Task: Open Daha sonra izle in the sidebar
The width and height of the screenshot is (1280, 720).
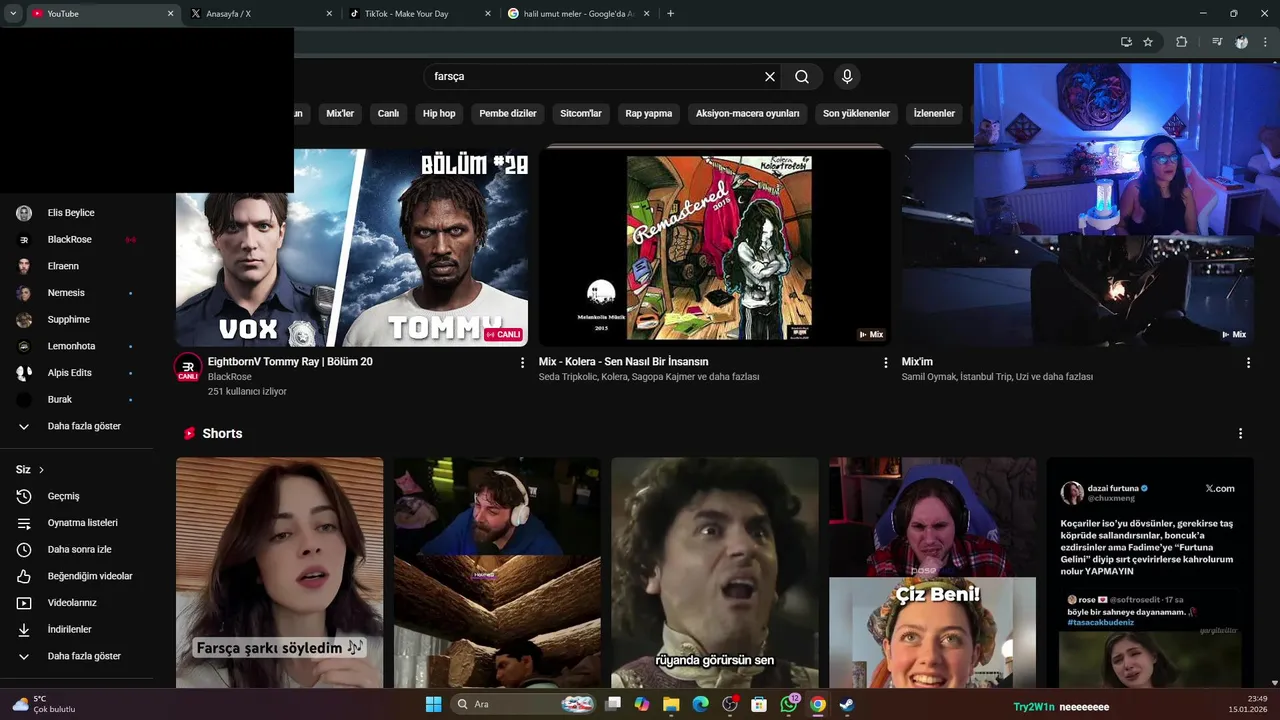Action: click(x=80, y=550)
